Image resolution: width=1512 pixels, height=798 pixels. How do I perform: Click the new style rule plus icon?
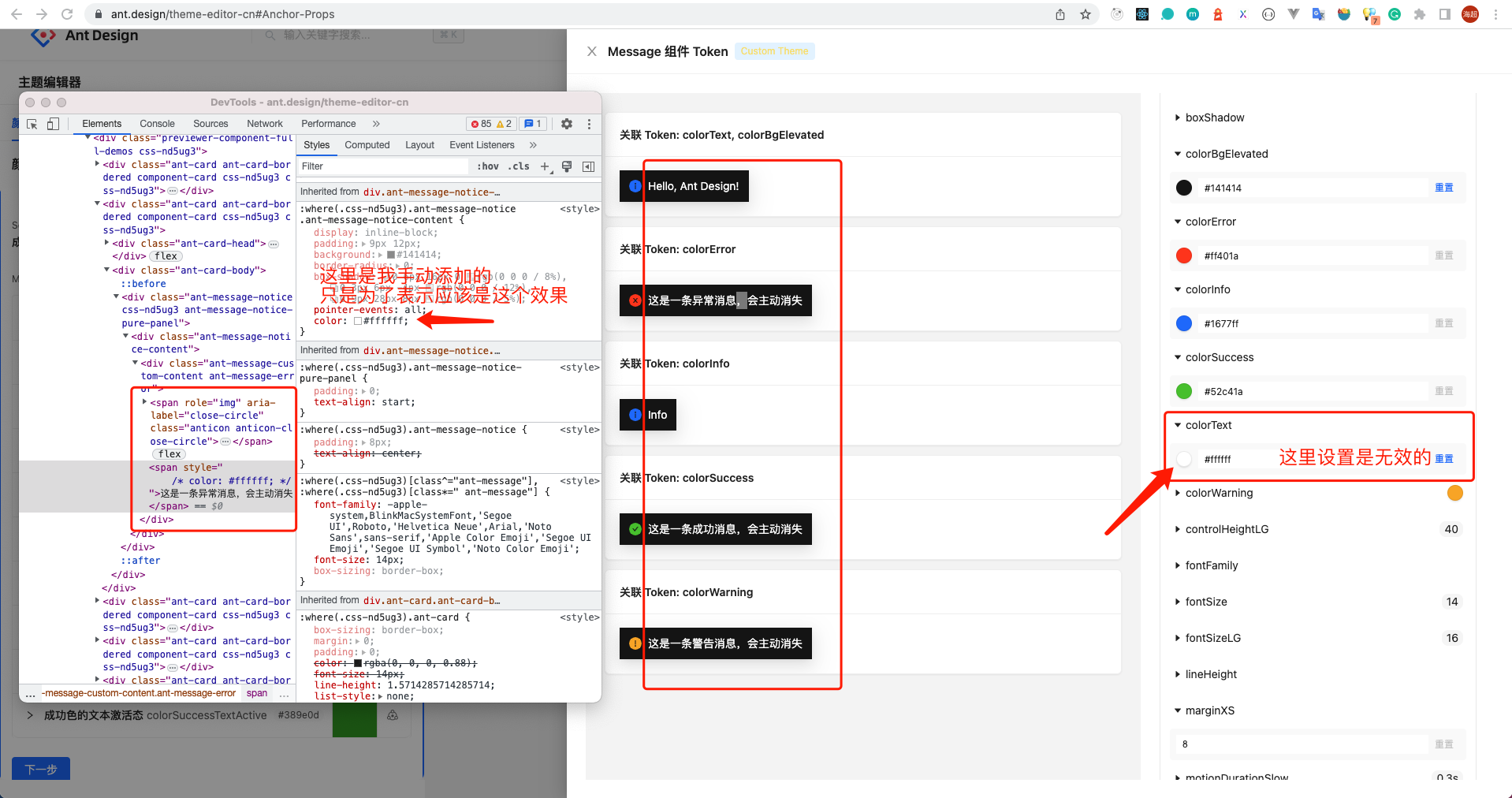point(545,166)
